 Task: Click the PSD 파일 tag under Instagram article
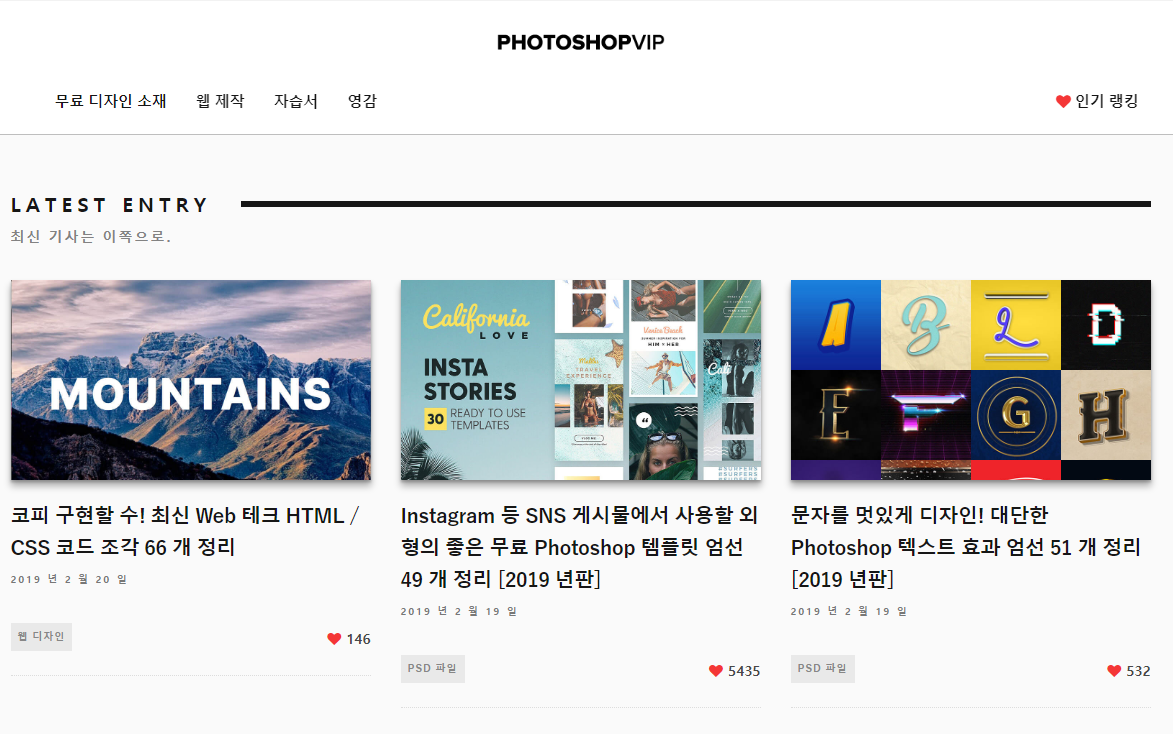click(432, 669)
